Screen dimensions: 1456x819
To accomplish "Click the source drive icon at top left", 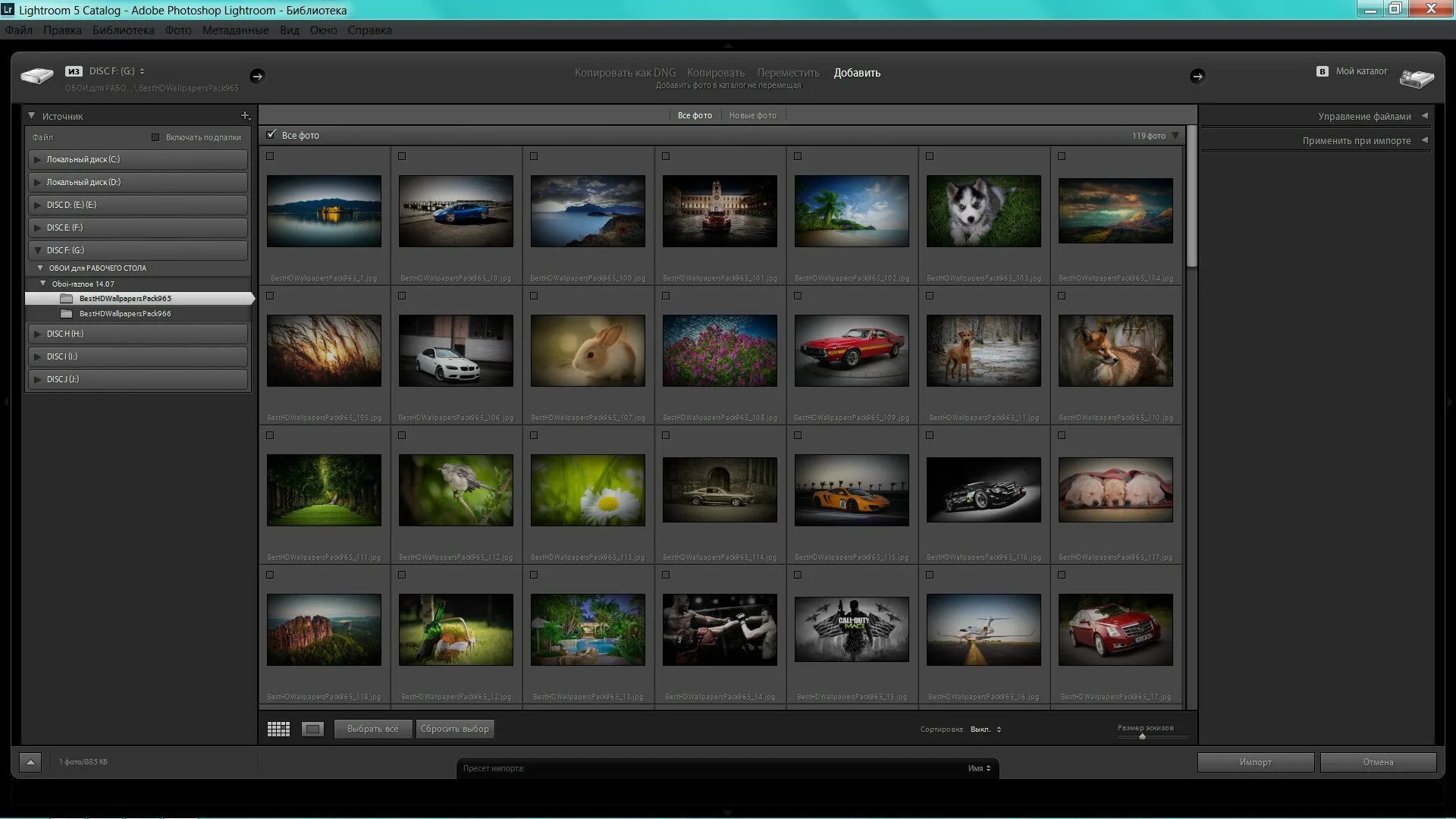I will click(36, 75).
